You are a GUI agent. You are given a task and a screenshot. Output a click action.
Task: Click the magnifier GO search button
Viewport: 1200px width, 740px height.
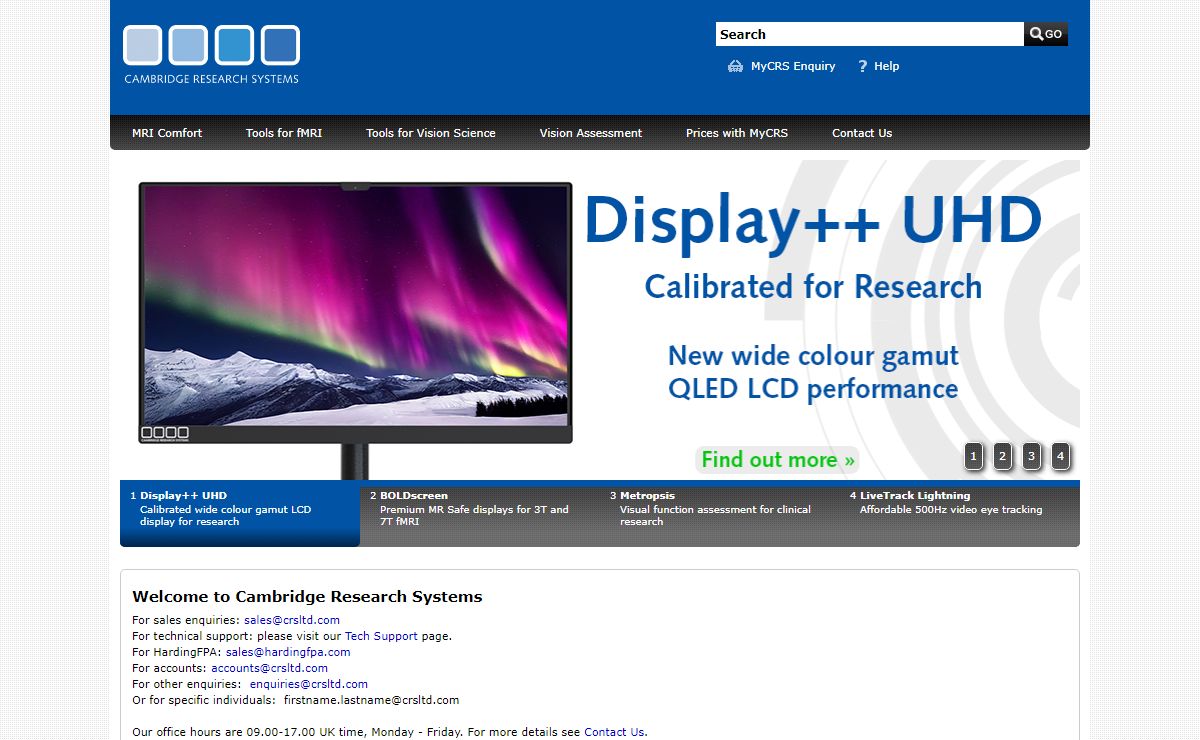pos(1046,34)
